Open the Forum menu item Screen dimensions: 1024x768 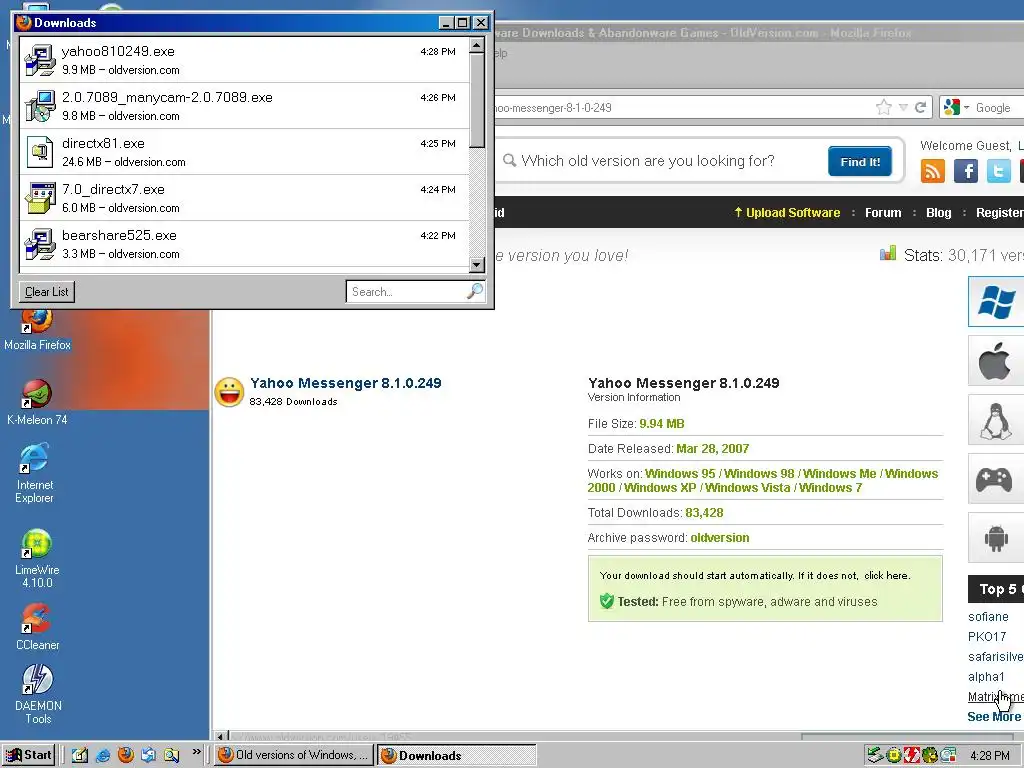[883, 212]
